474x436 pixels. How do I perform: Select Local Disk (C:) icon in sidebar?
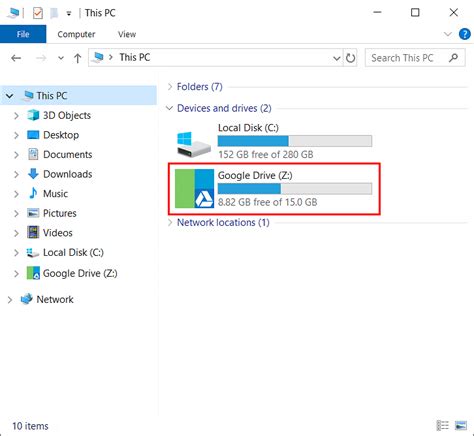[33, 253]
